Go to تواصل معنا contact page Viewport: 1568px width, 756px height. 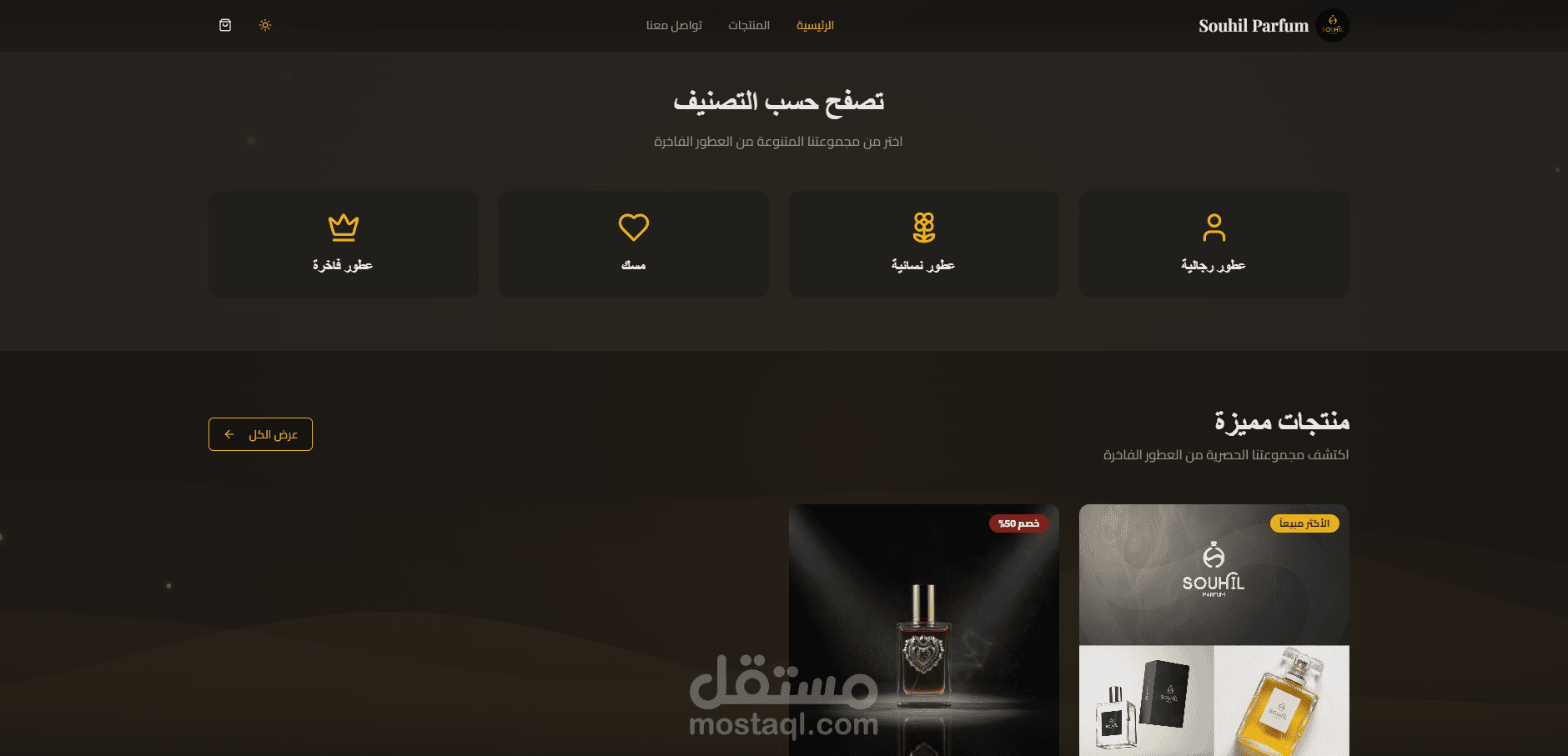tap(674, 25)
